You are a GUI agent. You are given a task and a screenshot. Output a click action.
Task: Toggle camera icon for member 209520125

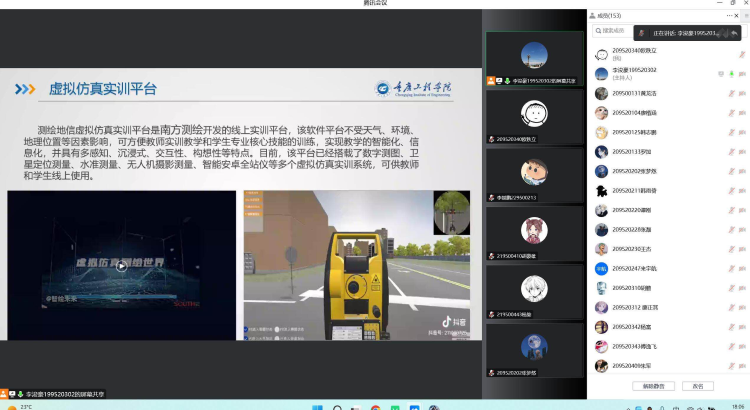point(742,132)
